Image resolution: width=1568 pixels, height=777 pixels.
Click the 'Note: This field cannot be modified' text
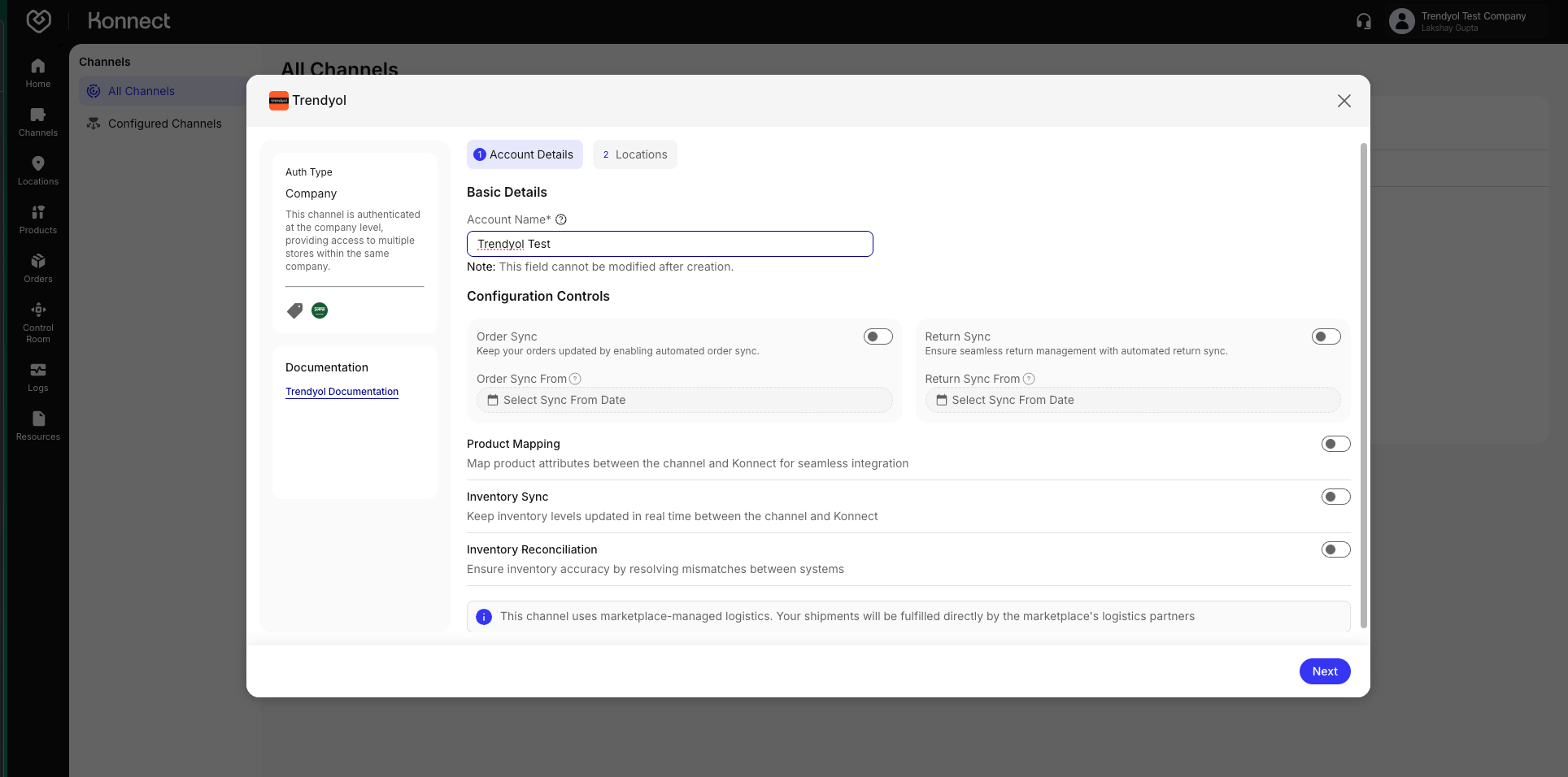click(600, 267)
